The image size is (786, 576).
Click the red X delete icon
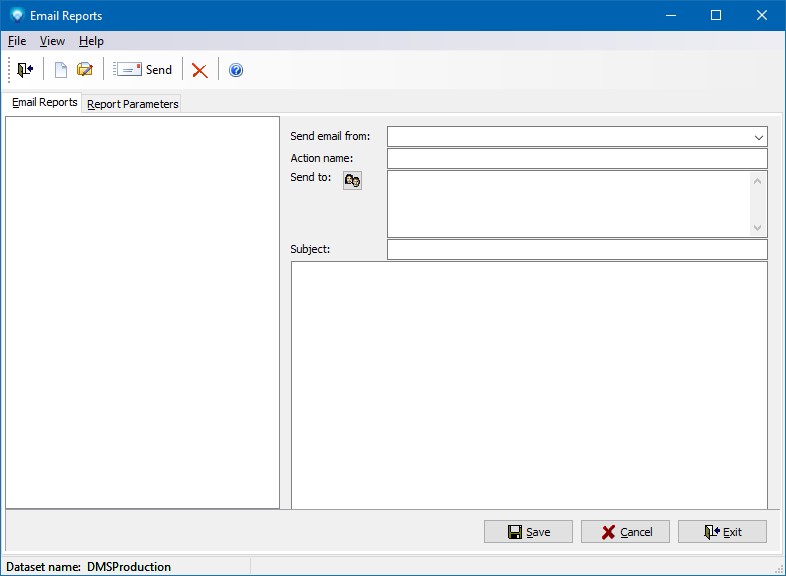200,70
